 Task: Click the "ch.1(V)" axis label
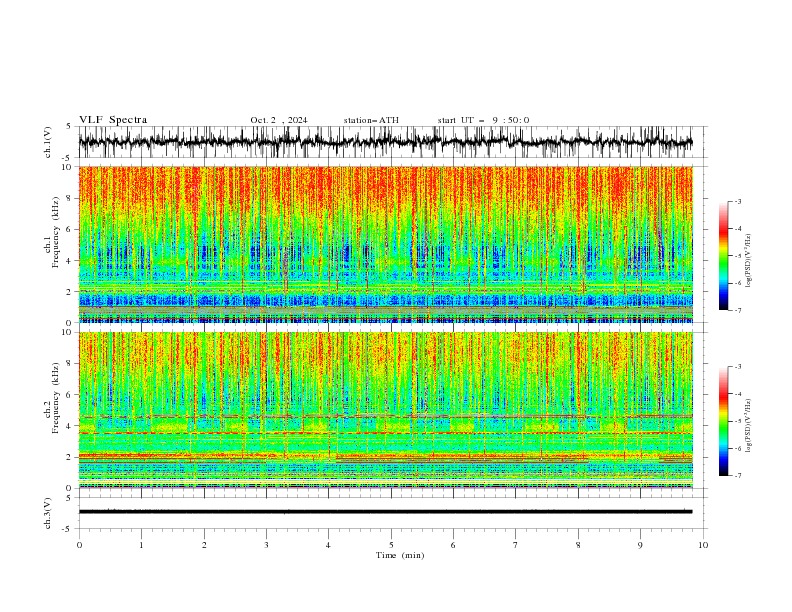click(x=48, y=142)
